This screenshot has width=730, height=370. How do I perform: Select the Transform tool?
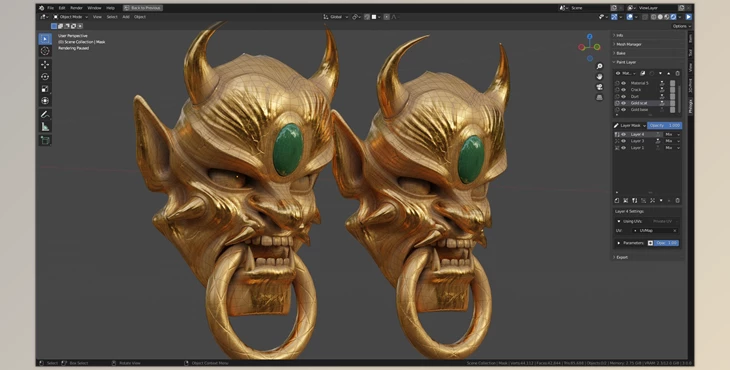click(x=45, y=101)
